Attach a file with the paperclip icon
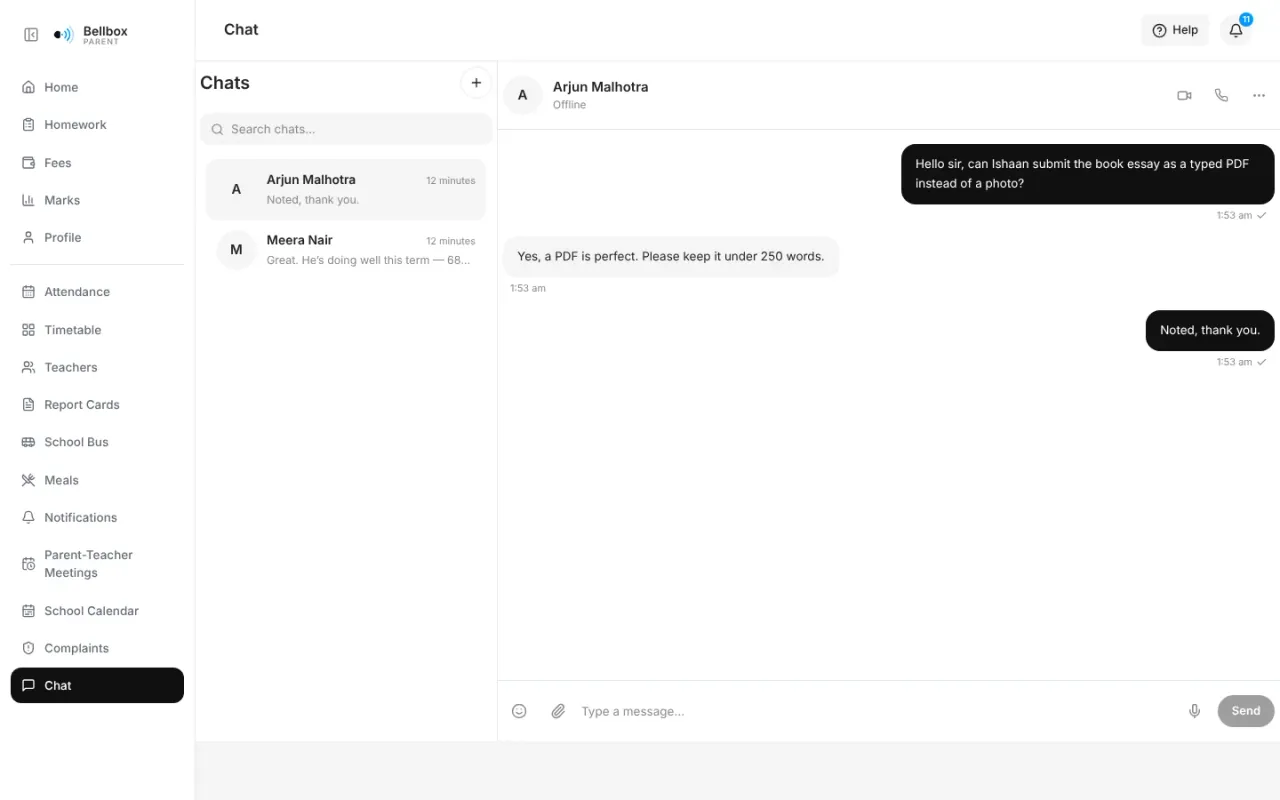Image resolution: width=1280 pixels, height=800 pixels. click(x=558, y=711)
